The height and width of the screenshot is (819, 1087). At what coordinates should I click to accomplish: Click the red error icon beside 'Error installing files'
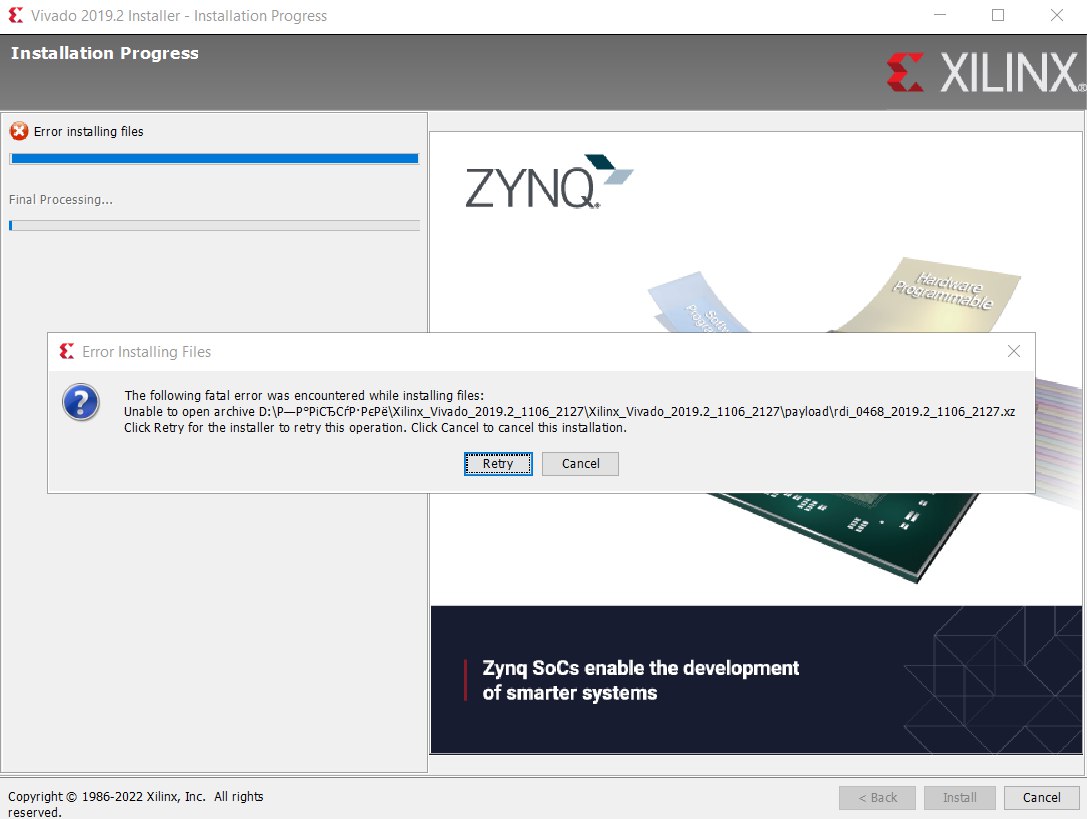point(19,131)
